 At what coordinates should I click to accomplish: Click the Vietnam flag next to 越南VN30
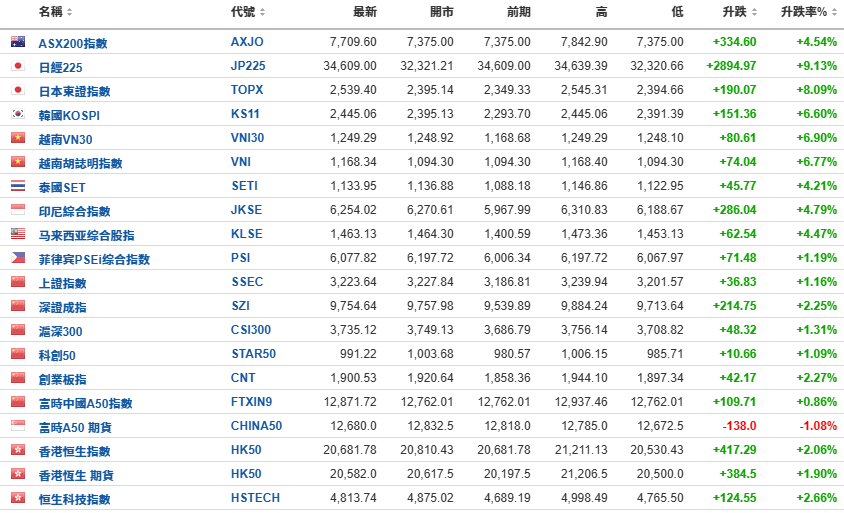17,138
